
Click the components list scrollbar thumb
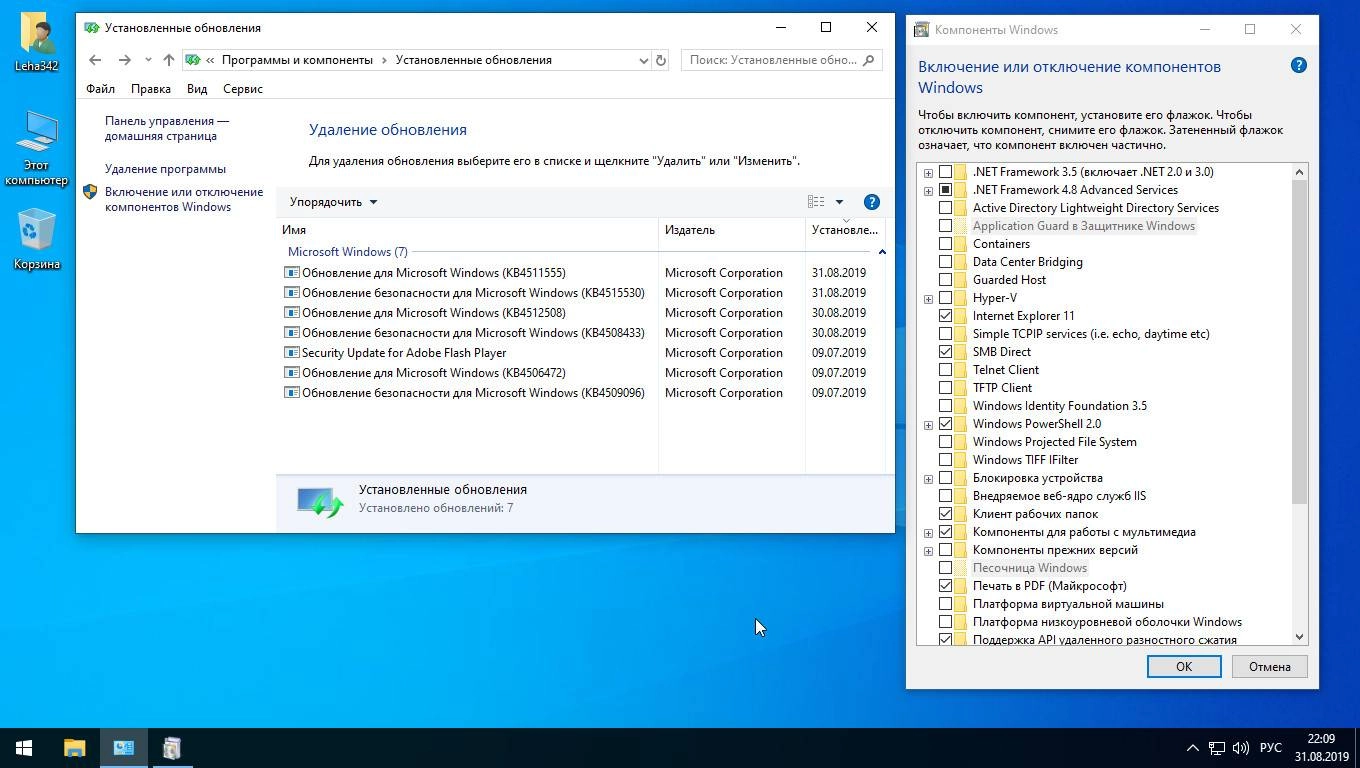coord(1299,343)
